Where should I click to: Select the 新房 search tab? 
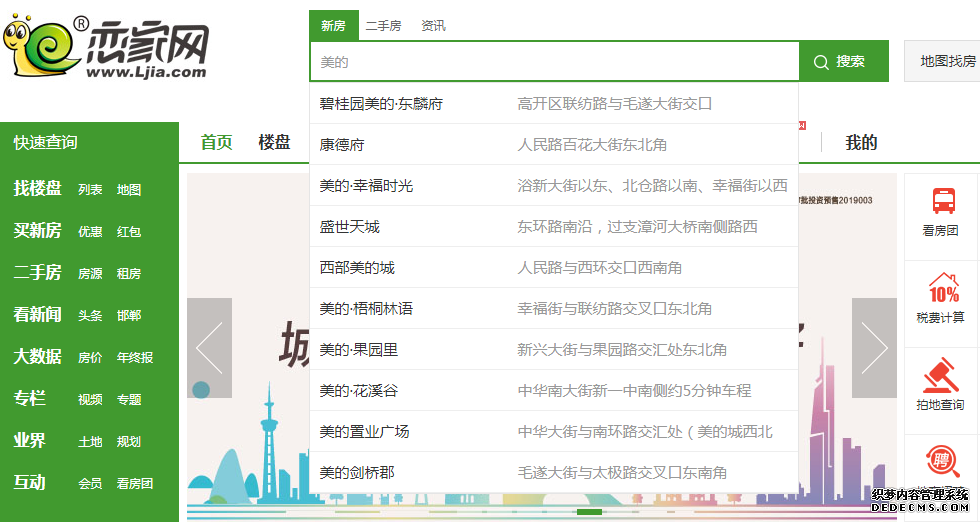[334, 26]
